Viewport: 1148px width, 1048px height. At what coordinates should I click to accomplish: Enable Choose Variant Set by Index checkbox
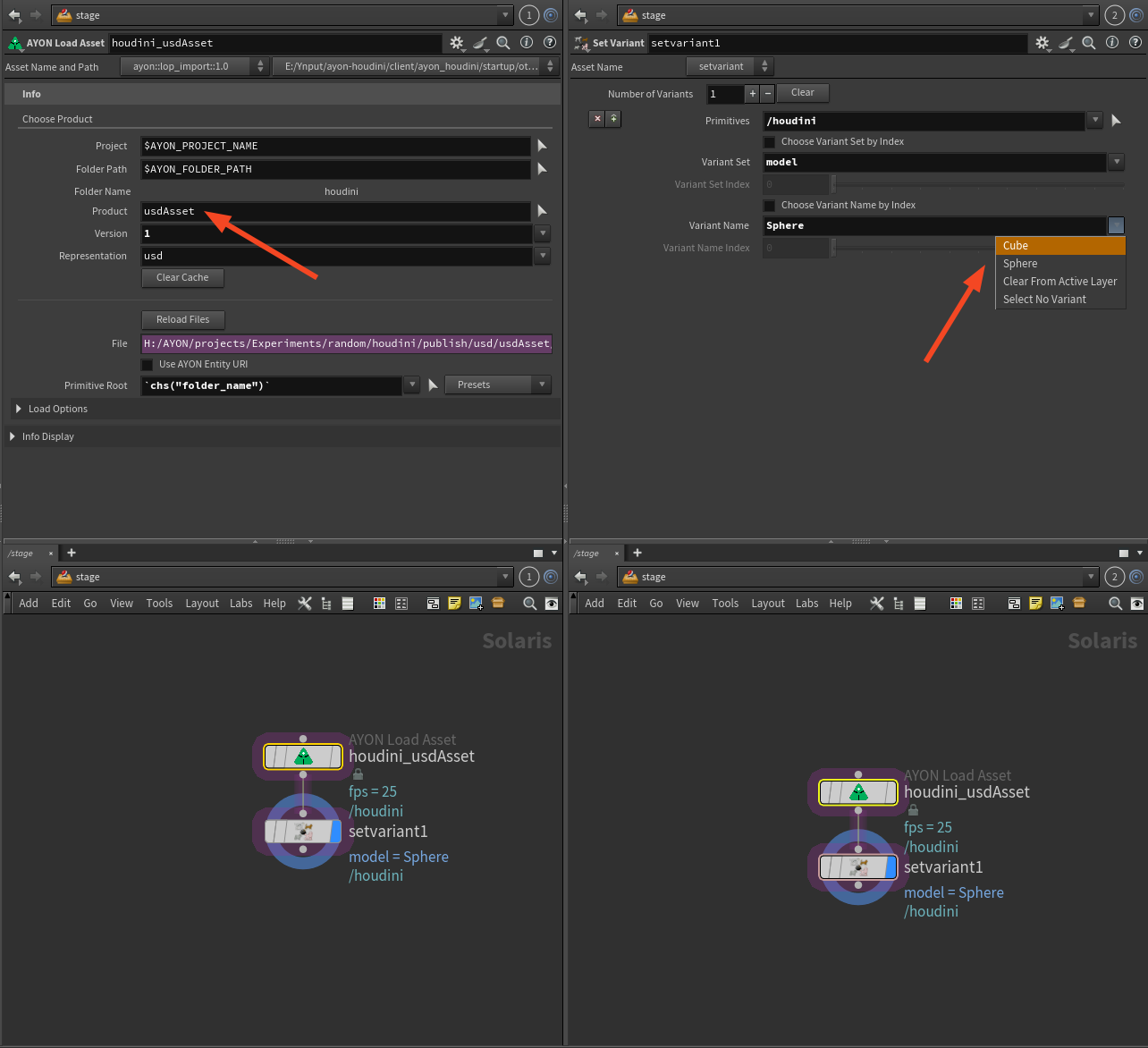769,142
